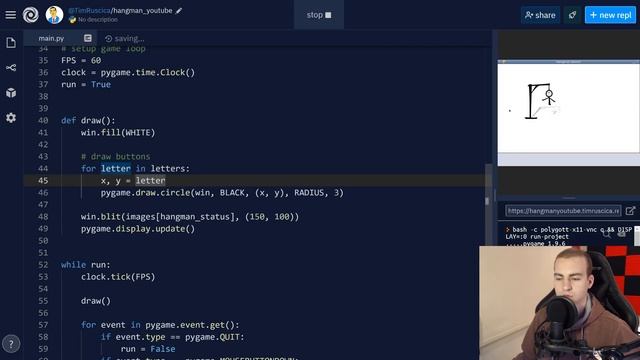Click the @TimRuscica username link
The image size is (640, 360).
[x=89, y=11]
